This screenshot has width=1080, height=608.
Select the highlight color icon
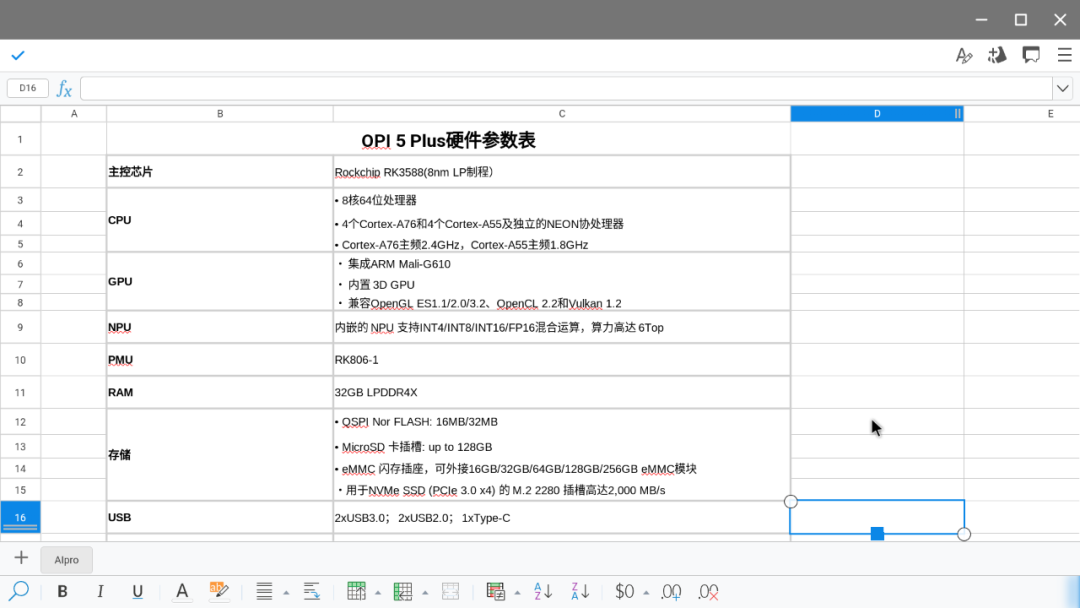point(219,591)
